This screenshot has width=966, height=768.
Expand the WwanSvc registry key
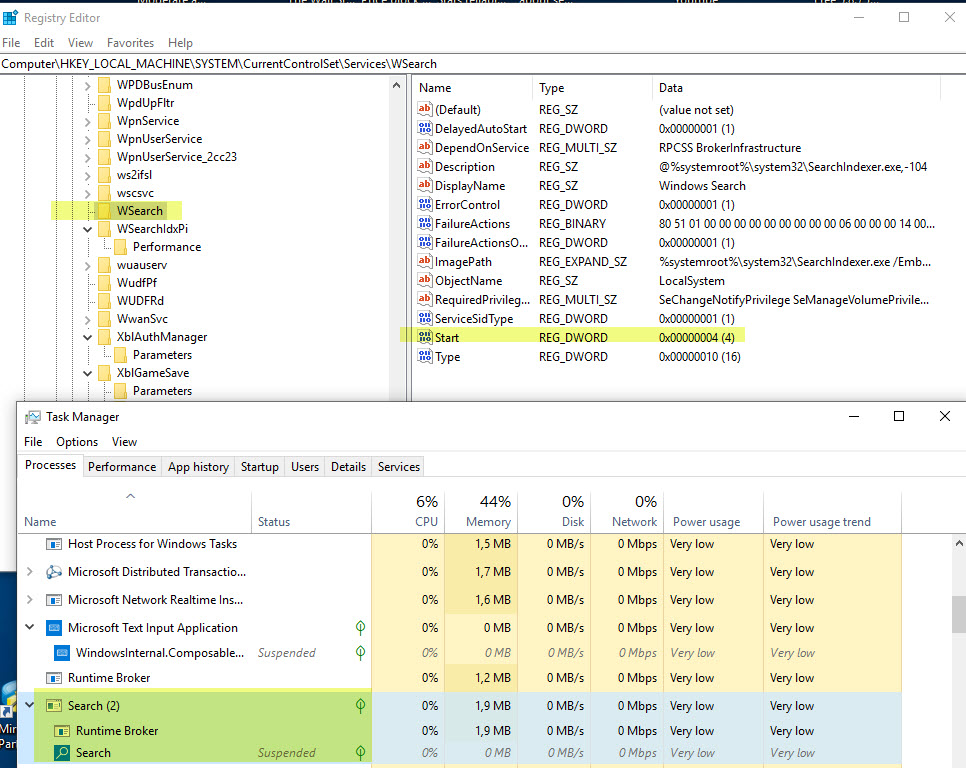tap(87, 320)
